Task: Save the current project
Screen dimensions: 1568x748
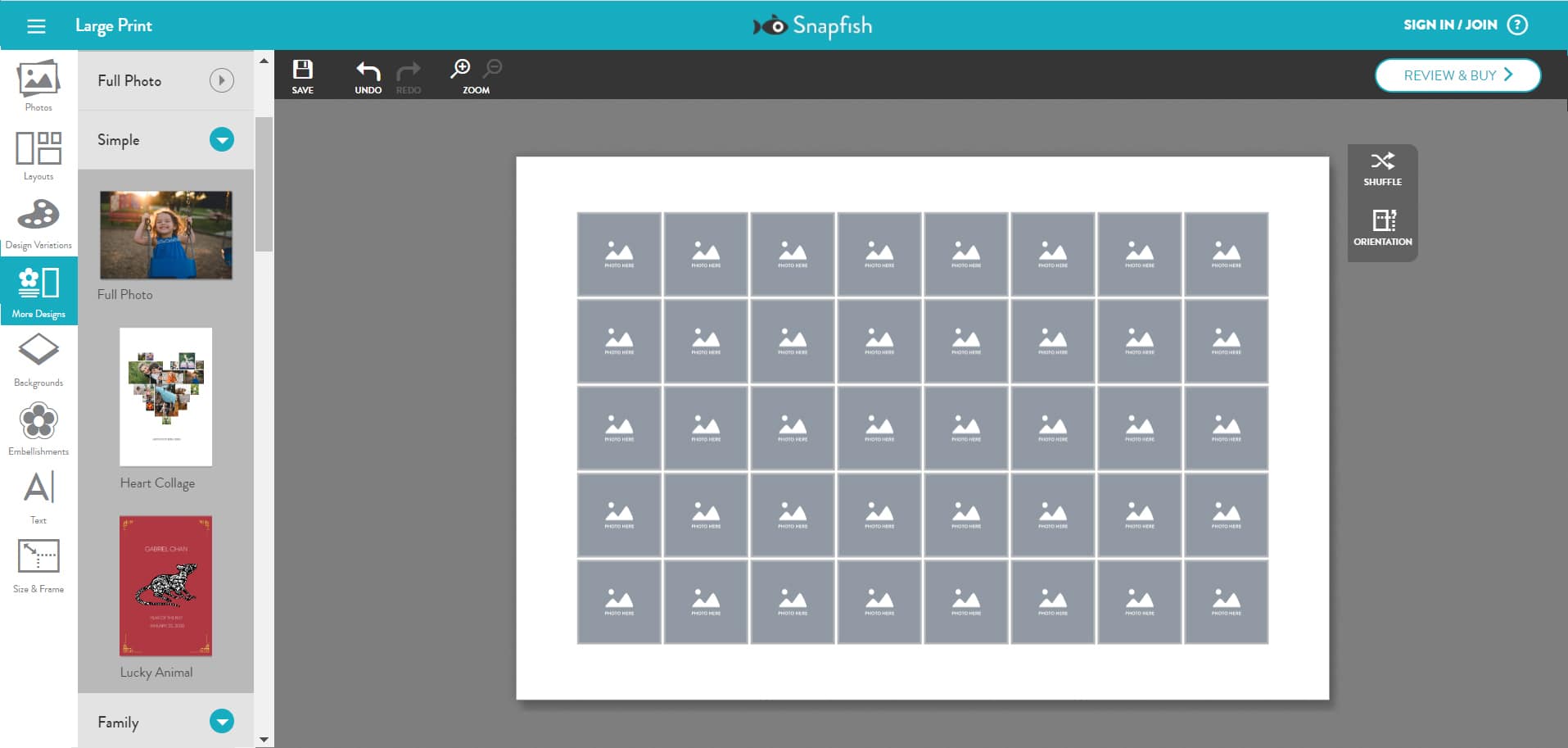Action: coord(303,74)
